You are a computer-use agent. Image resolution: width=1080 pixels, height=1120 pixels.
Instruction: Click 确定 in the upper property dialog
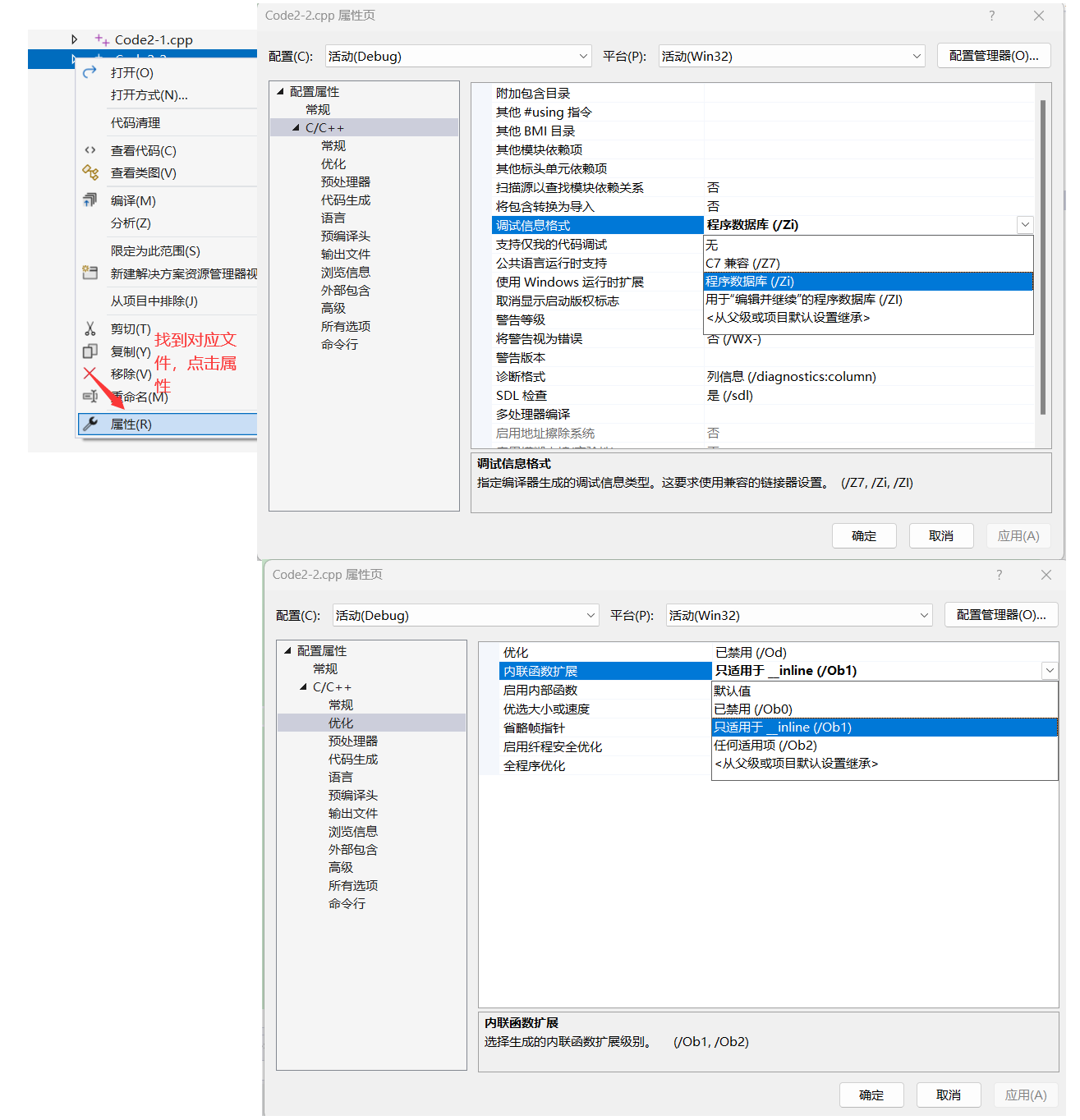tap(864, 535)
